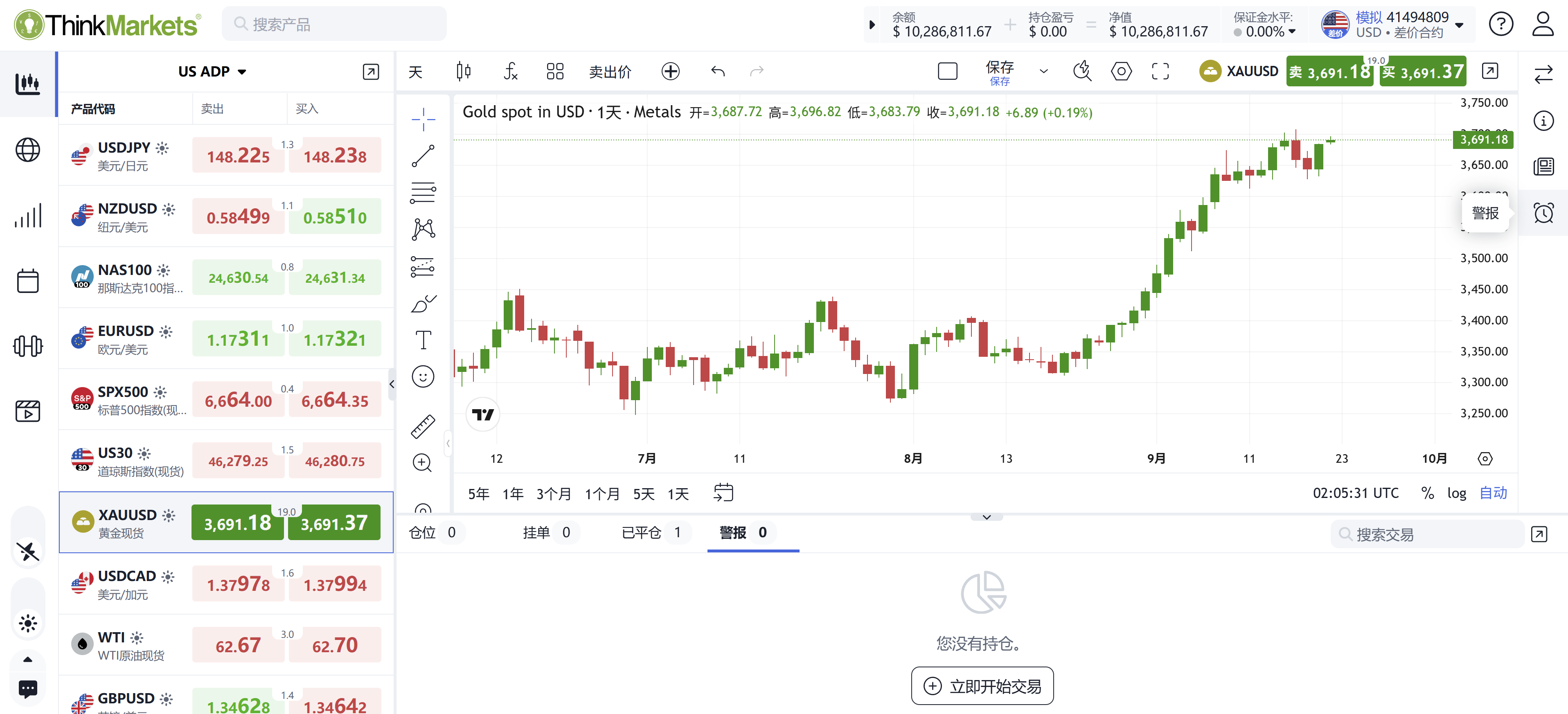Toggle percent scale on chart
Viewport: 1568px width, 714px height.
(1427, 493)
